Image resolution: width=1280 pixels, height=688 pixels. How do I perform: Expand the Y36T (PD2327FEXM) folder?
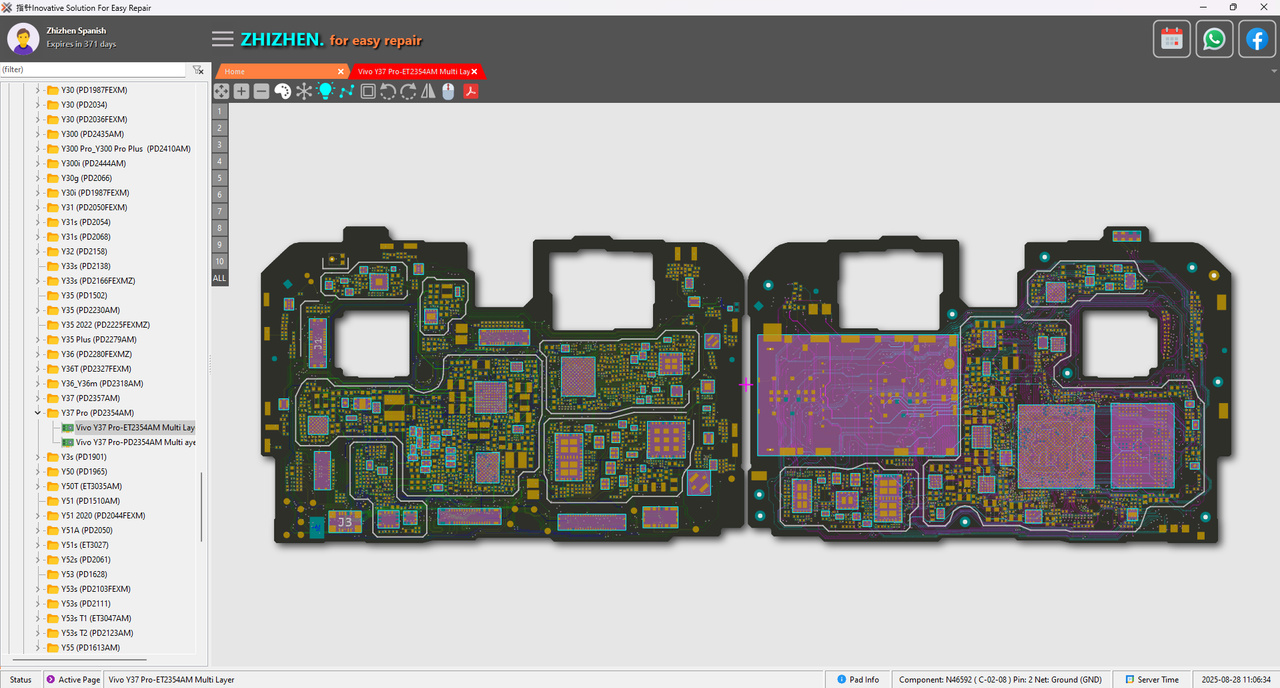pos(38,368)
